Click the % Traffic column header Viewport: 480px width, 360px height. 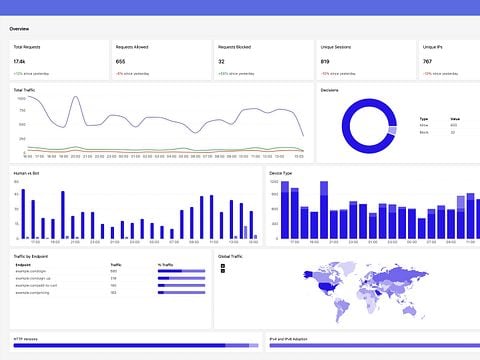click(x=166, y=265)
